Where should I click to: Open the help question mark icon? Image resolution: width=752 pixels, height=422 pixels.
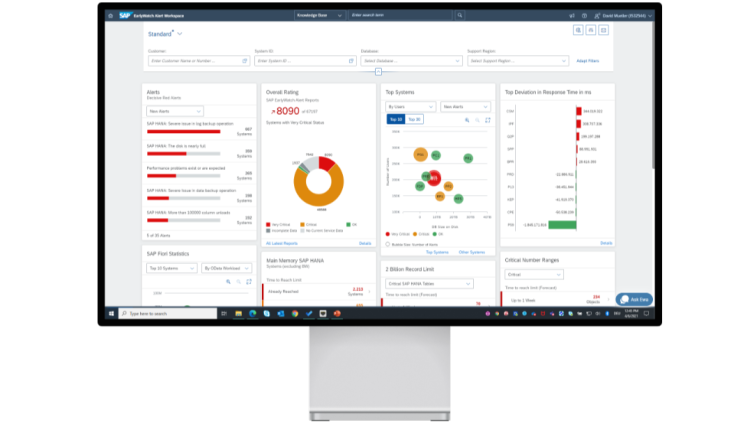point(585,16)
